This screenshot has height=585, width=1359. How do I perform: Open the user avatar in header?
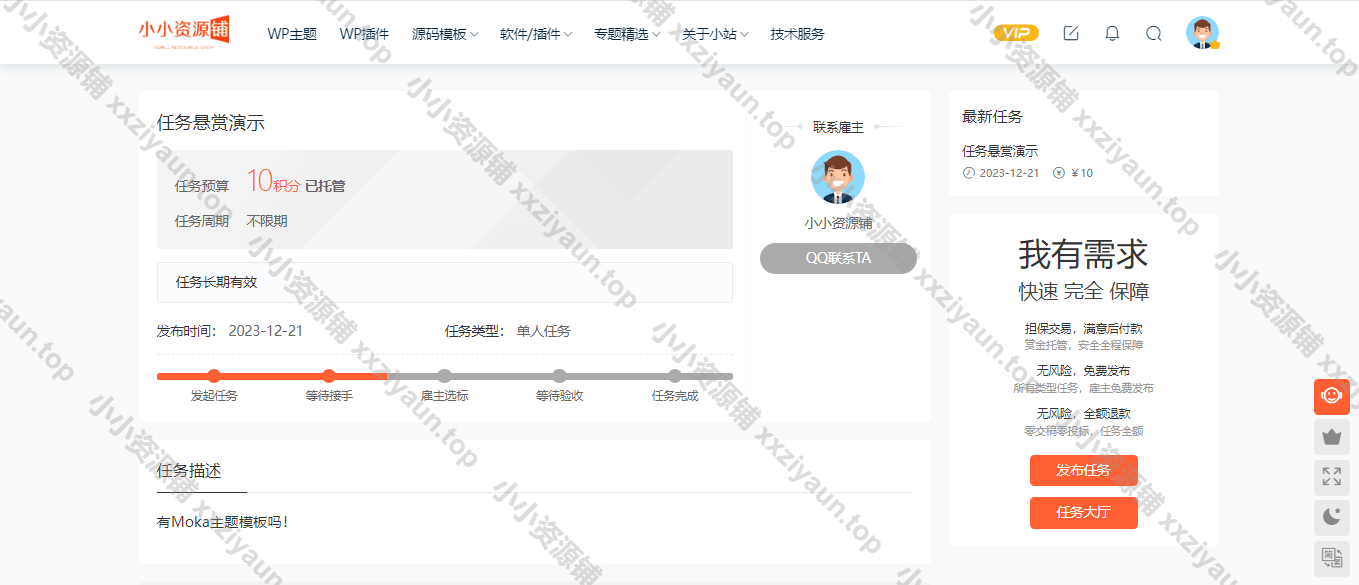click(x=1202, y=33)
